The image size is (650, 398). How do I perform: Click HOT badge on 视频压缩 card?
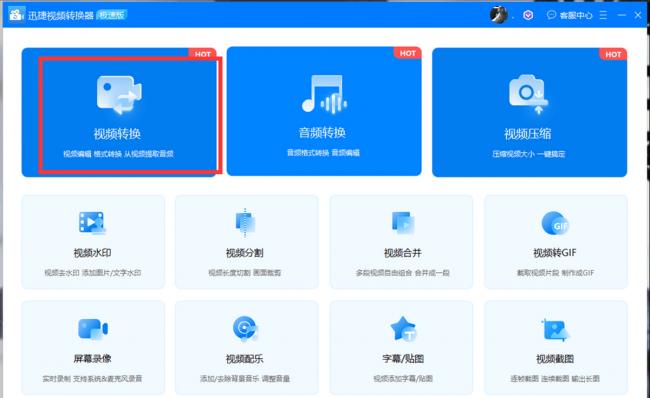point(613,54)
